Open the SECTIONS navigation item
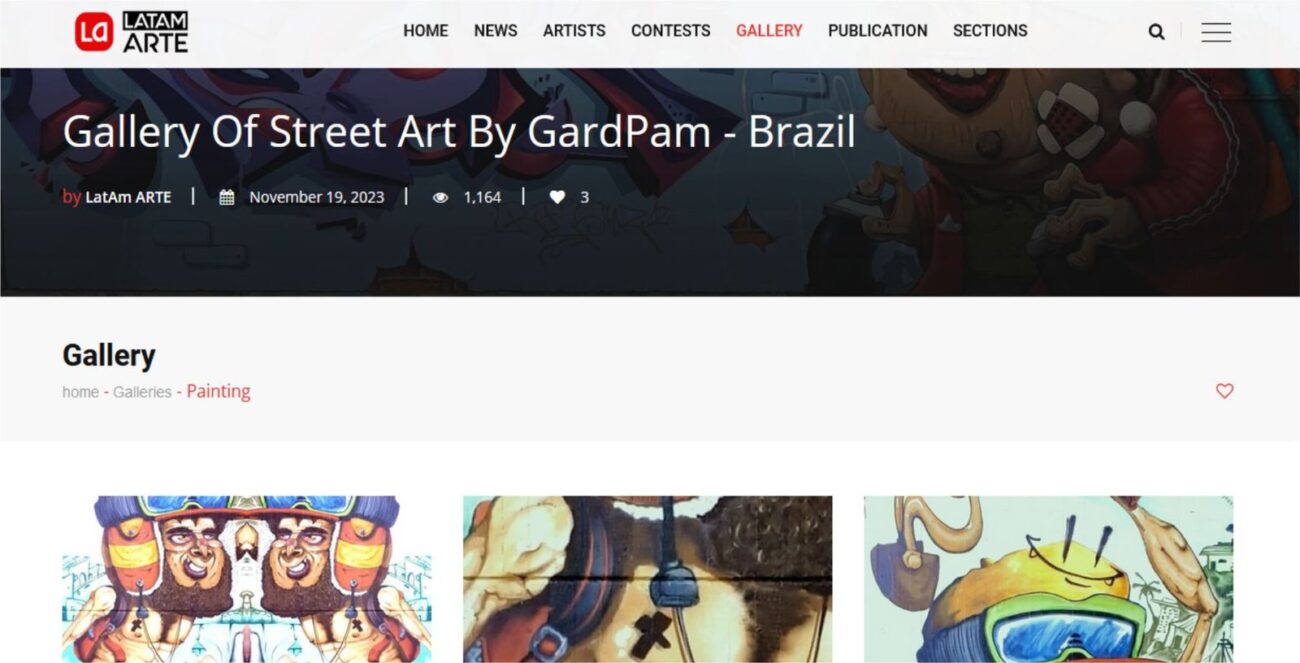Screen dimensions: 1300x663 [x=990, y=31]
